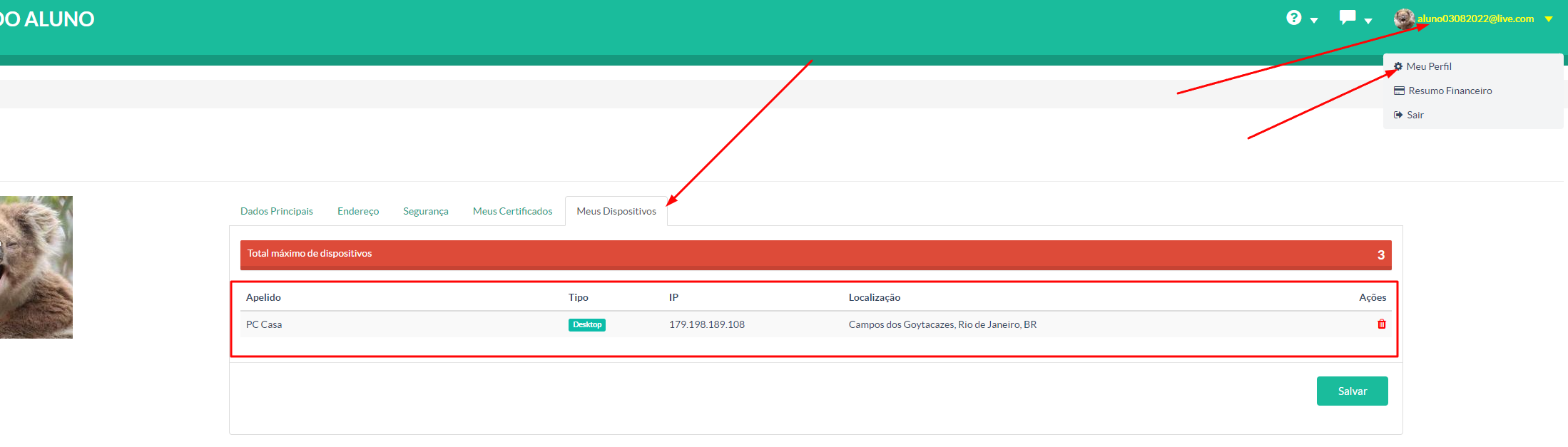
Task: Click the Apelido column header
Action: [x=263, y=297]
